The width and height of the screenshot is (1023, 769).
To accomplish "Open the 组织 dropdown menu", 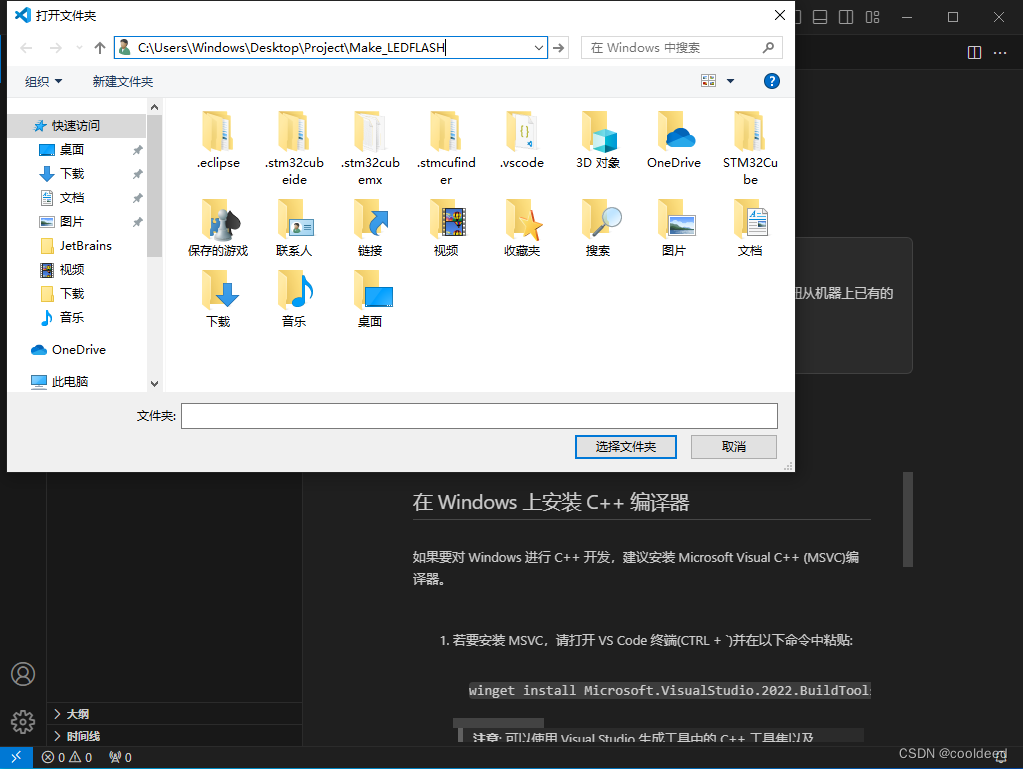I will 43,82.
